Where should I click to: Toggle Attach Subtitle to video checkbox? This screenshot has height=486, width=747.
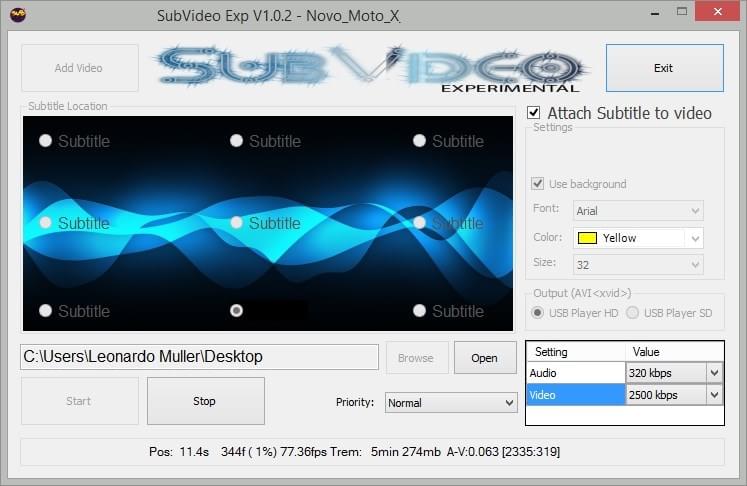coord(534,113)
